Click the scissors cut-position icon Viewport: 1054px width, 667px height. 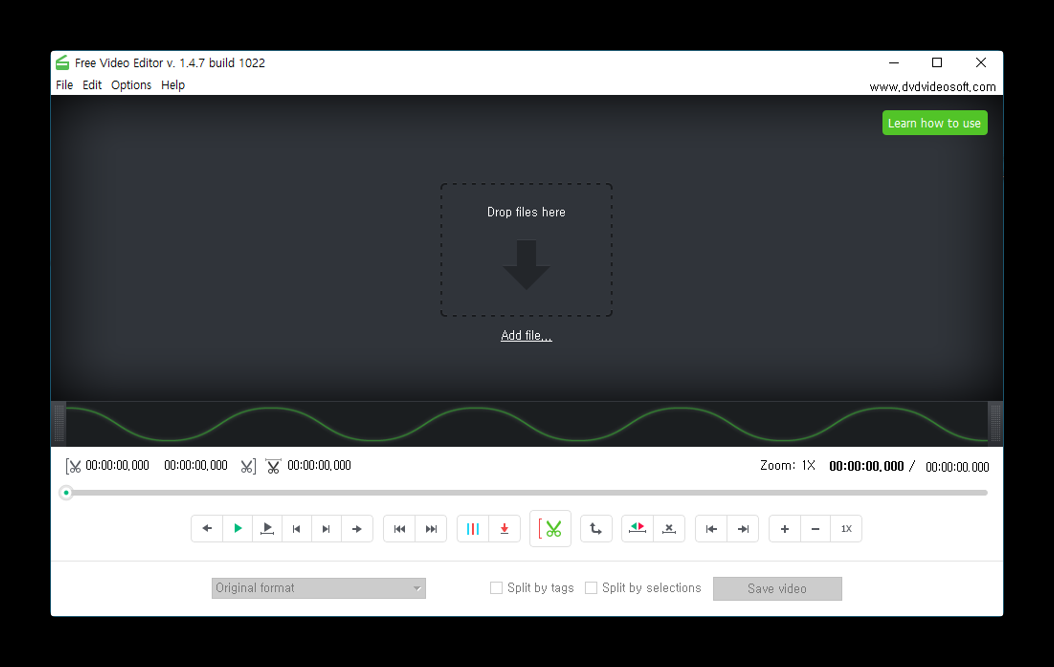pyautogui.click(x=273, y=466)
